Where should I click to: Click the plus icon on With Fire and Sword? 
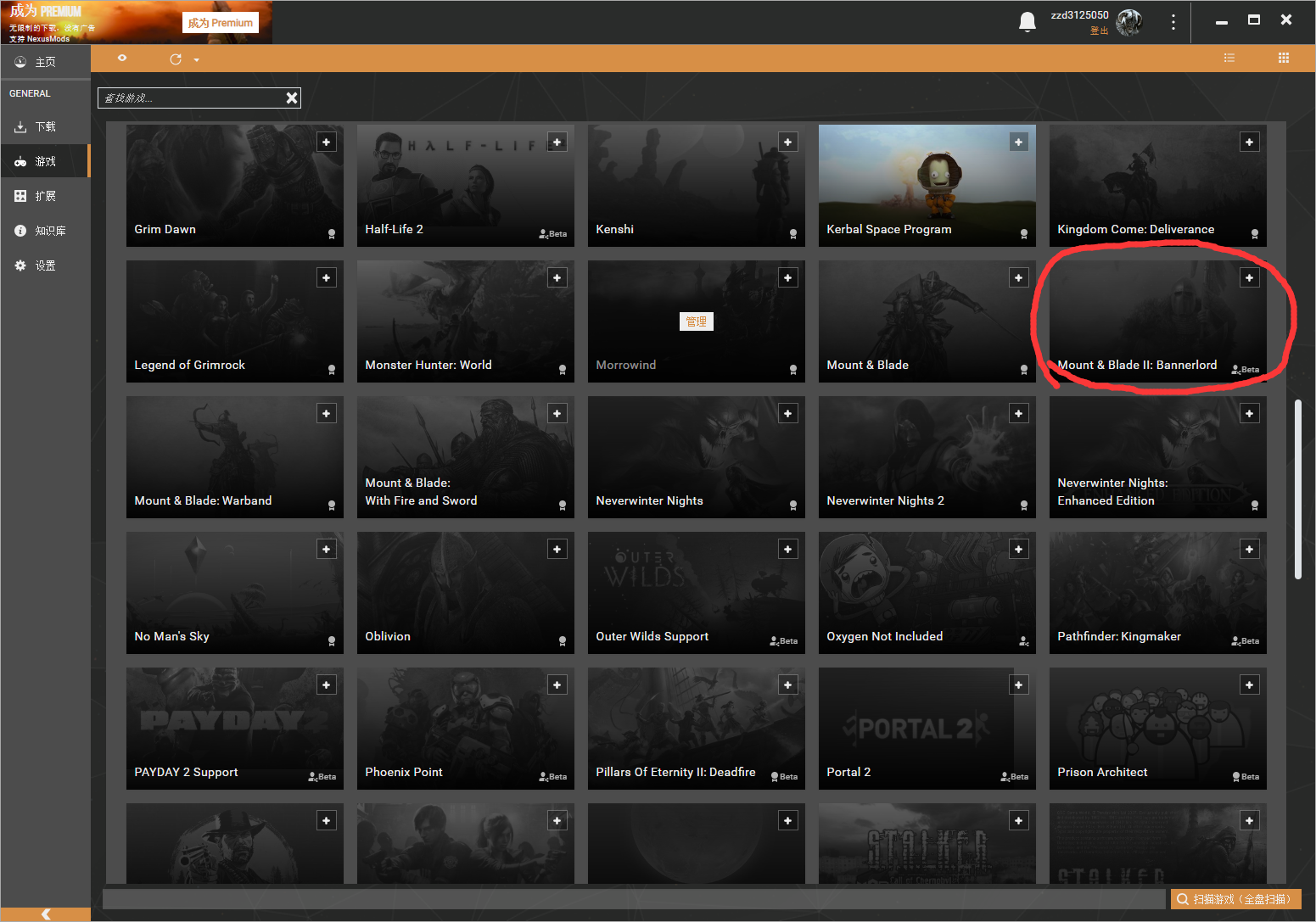pos(557,414)
